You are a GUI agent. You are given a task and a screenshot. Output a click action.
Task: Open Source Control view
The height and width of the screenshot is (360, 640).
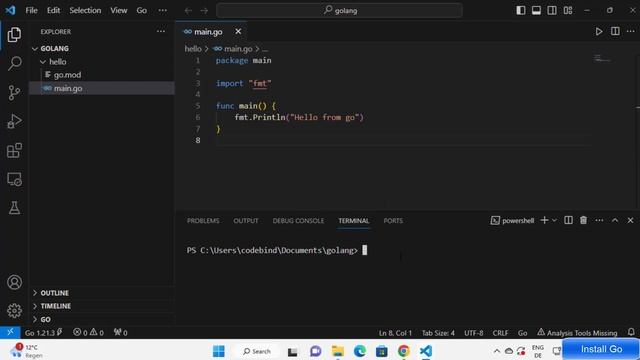(14, 93)
